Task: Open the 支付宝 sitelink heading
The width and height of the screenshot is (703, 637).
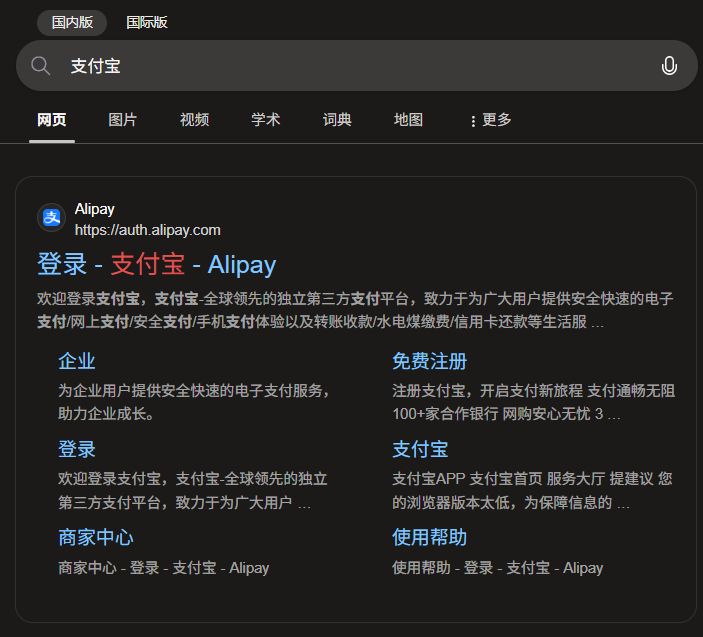Action: pyautogui.click(x=420, y=449)
